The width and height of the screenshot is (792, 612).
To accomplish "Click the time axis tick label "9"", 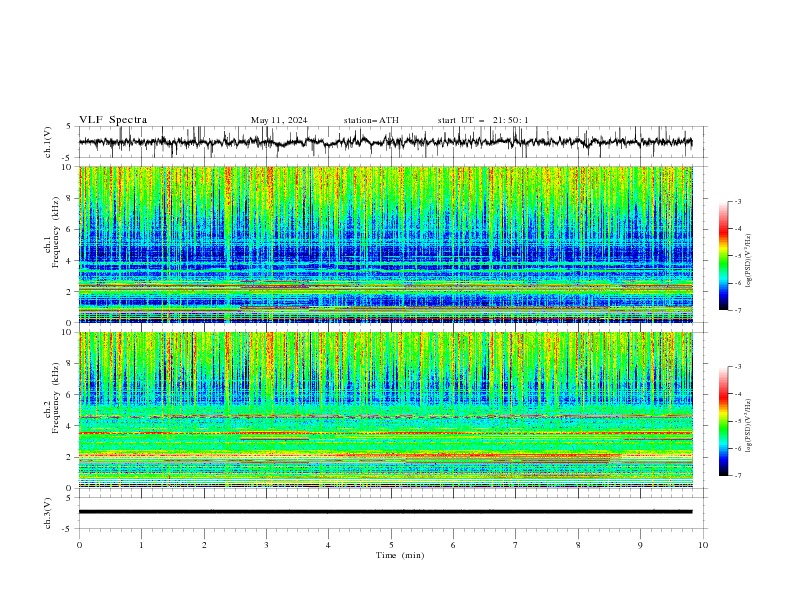I will pos(640,545).
